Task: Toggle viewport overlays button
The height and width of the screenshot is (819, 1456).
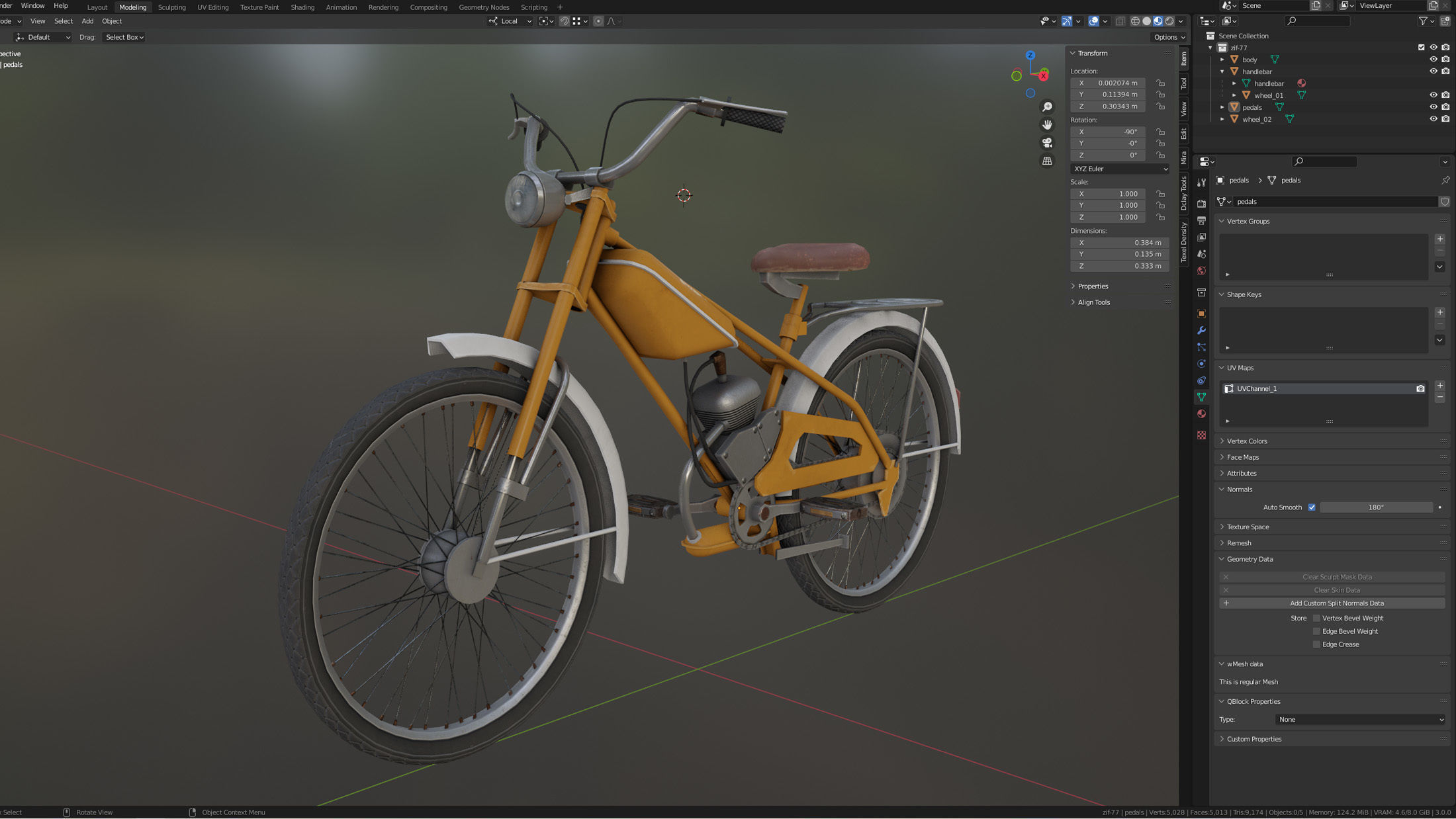Action: point(1093,21)
